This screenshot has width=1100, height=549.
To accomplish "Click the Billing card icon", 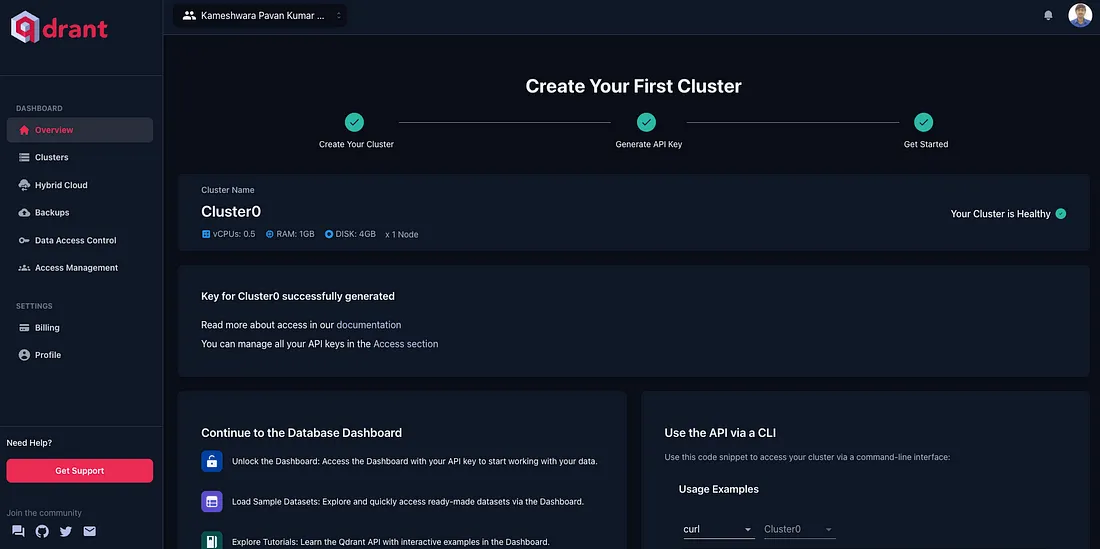I will [x=24, y=327].
